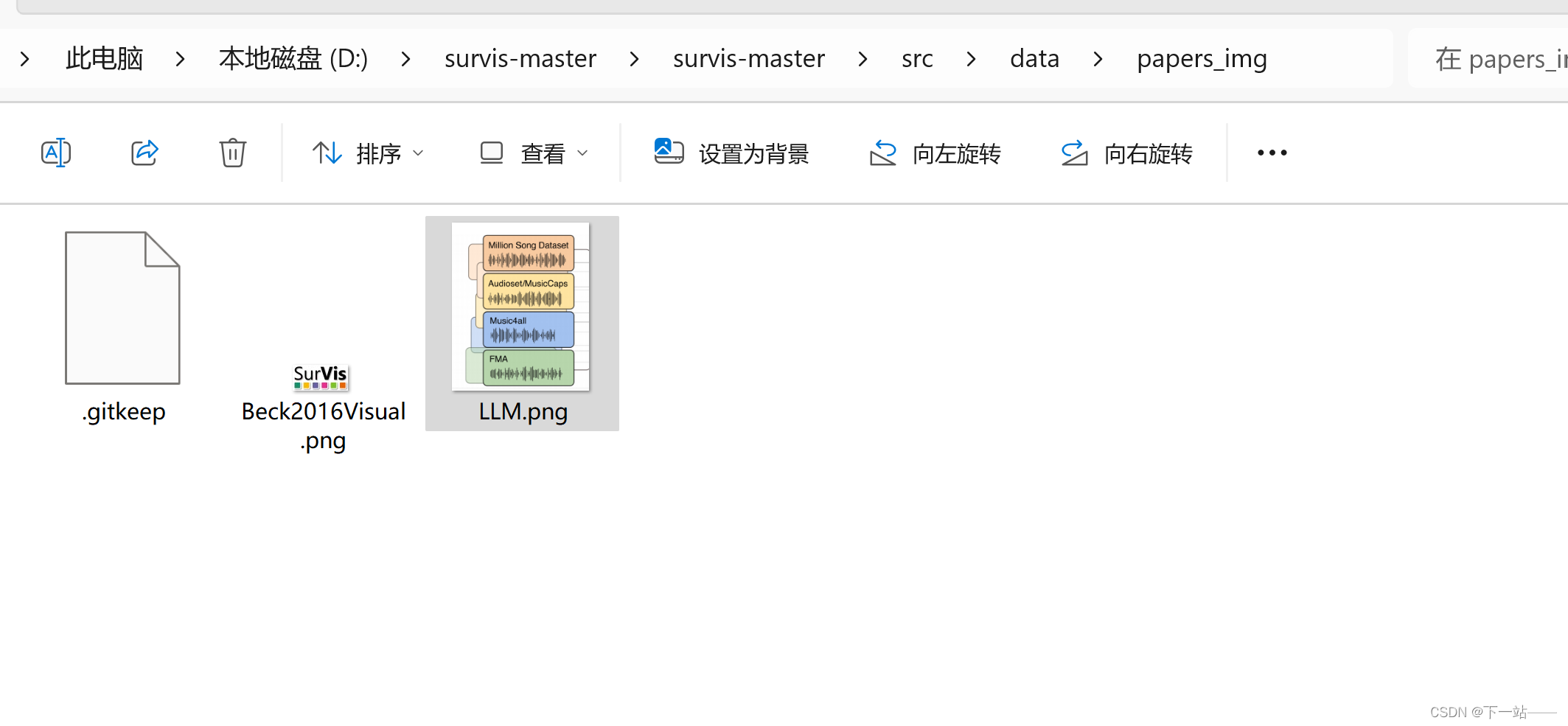This screenshot has width=1568, height=726.
Task: Navigate to first survis-master breadcrumb folder
Action: tap(520, 58)
